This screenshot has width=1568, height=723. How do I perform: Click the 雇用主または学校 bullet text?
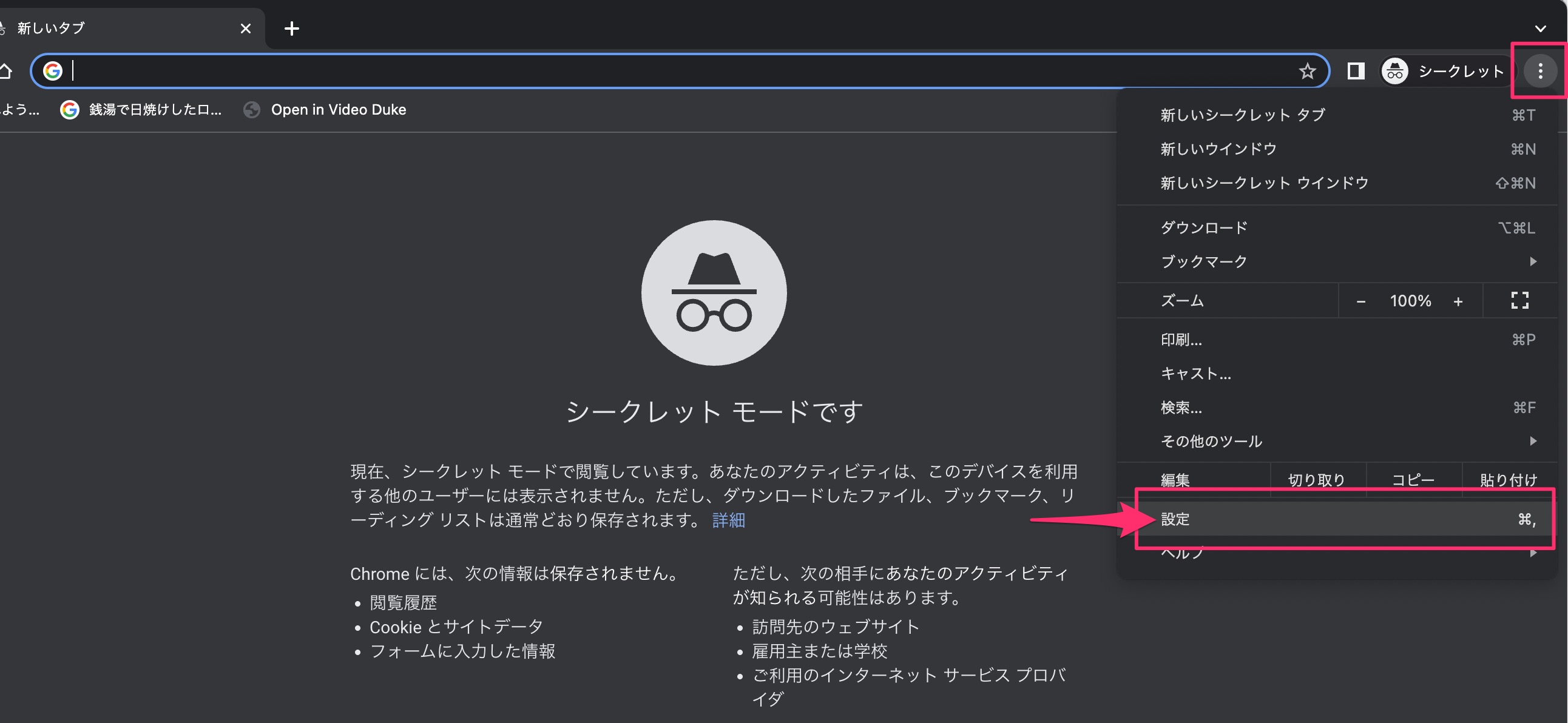[819, 652]
